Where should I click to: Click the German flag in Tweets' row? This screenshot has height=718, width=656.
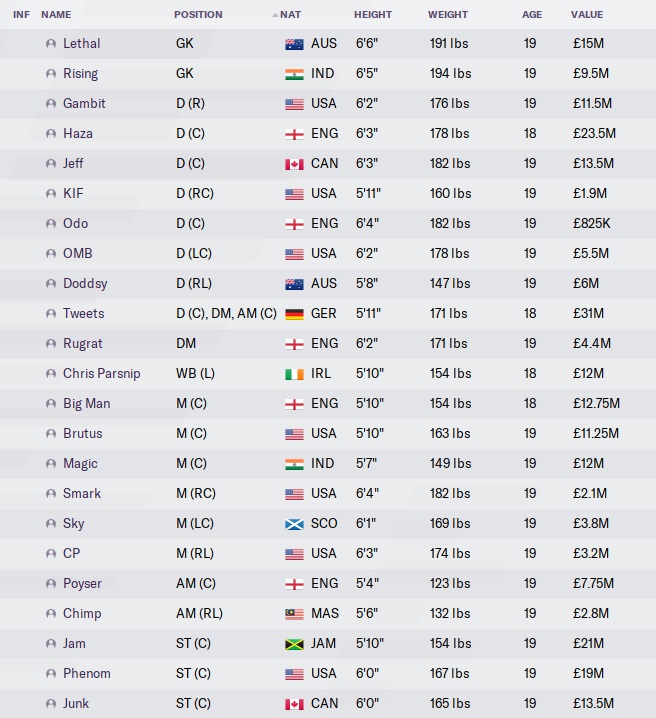[x=294, y=314]
